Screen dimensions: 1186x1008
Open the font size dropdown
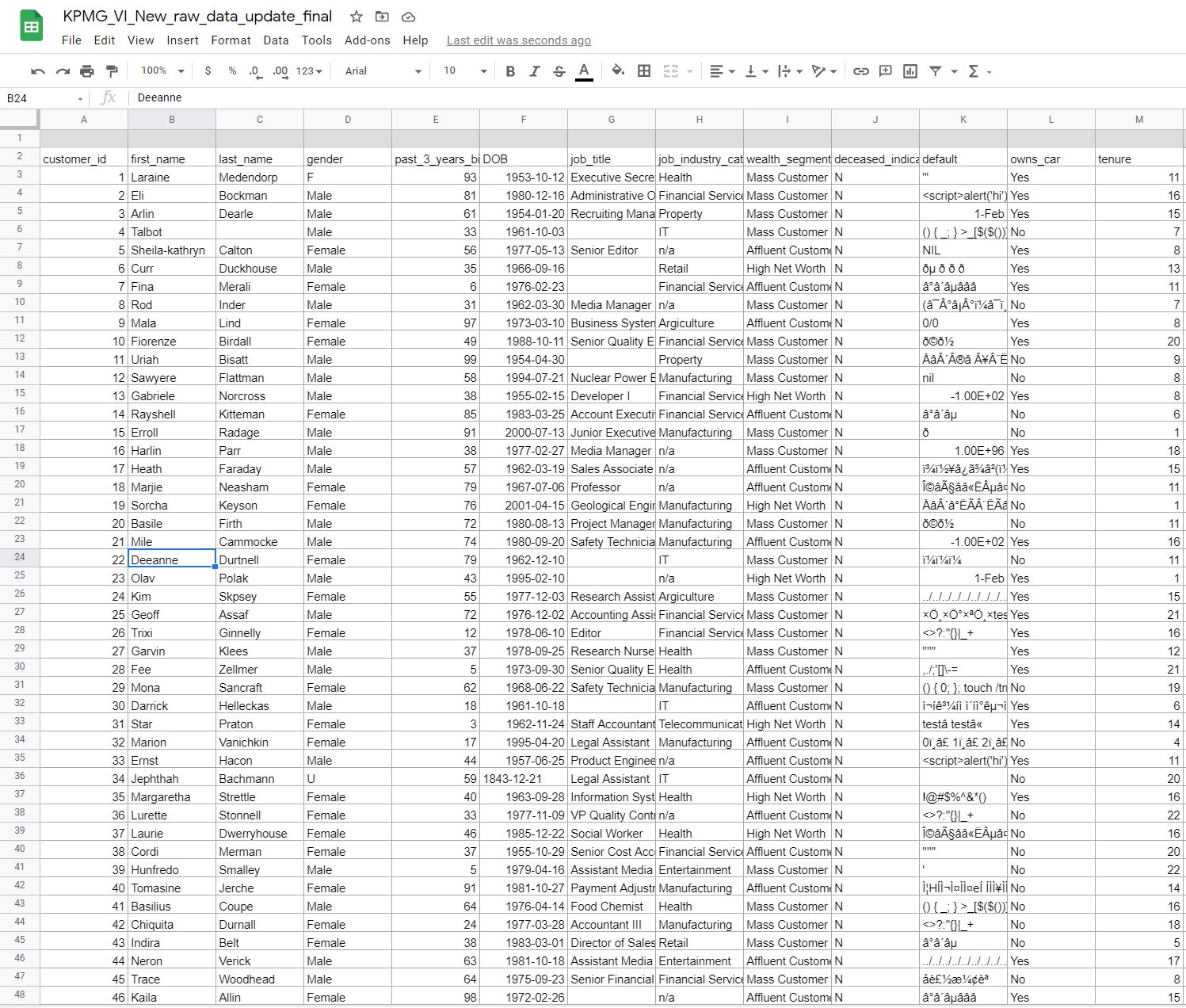(x=485, y=71)
